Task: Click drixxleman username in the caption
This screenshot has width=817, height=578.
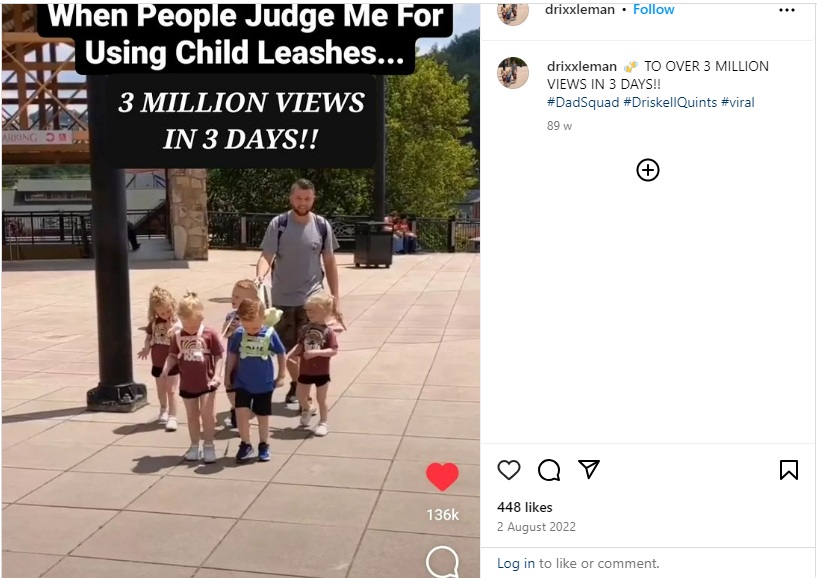Action: [581, 67]
